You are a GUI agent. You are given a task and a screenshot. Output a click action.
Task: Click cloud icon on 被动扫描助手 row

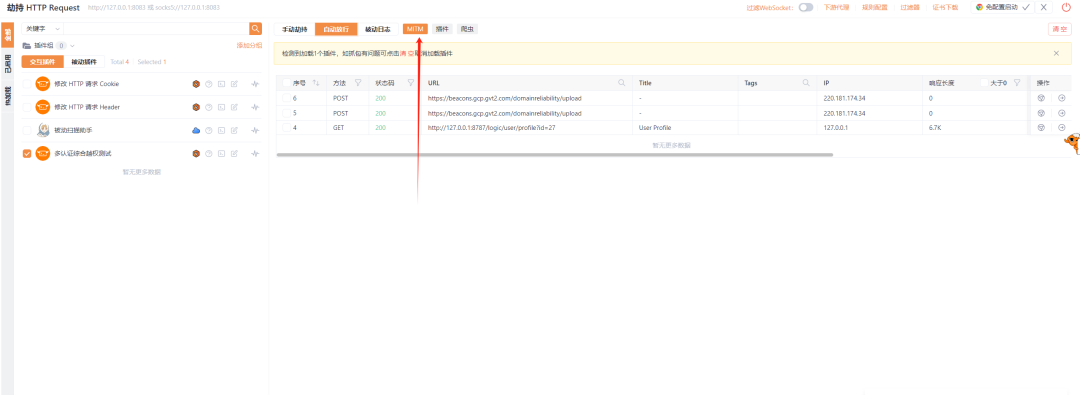[196, 130]
